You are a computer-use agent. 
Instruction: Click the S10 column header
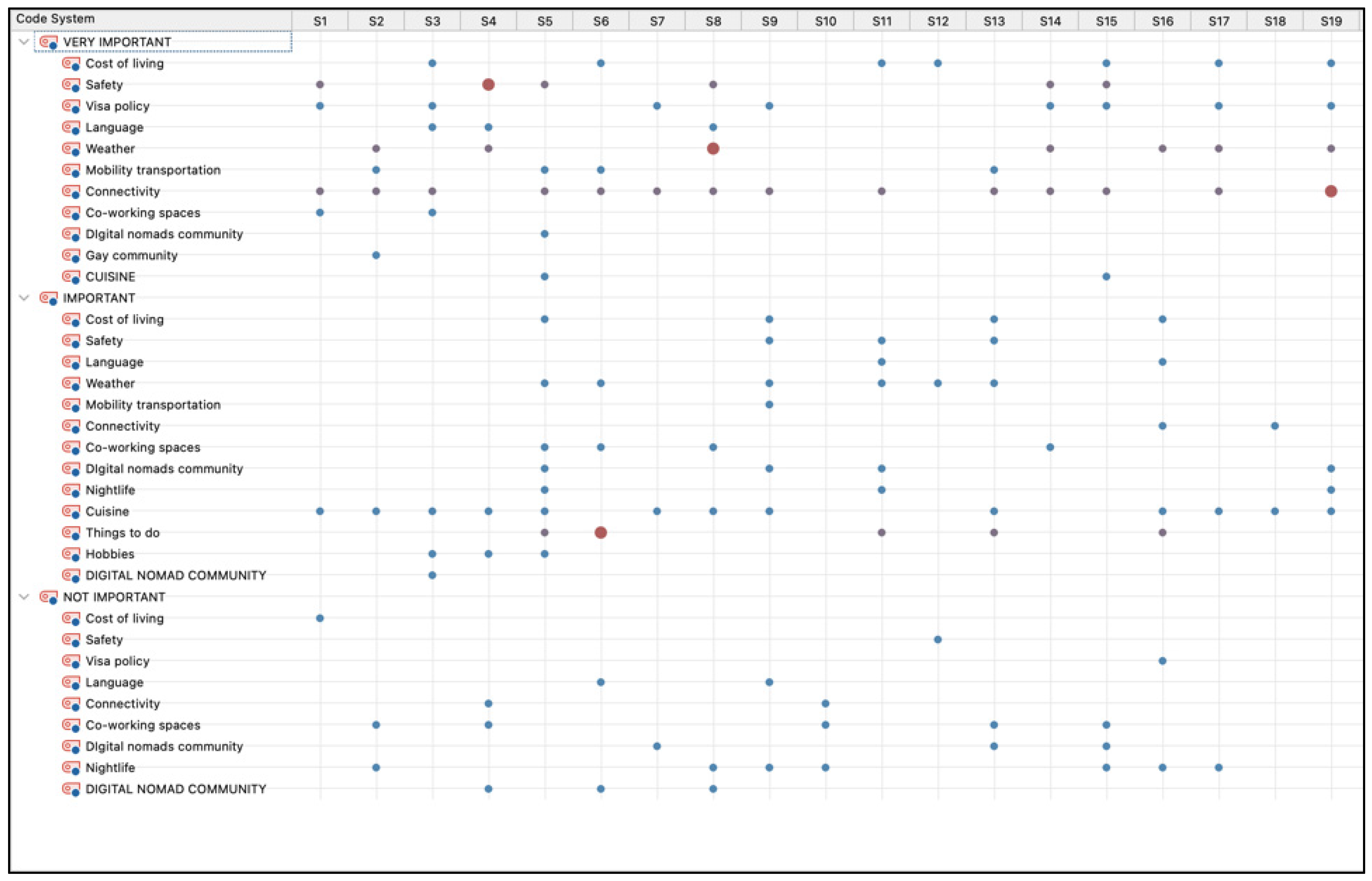(x=825, y=21)
